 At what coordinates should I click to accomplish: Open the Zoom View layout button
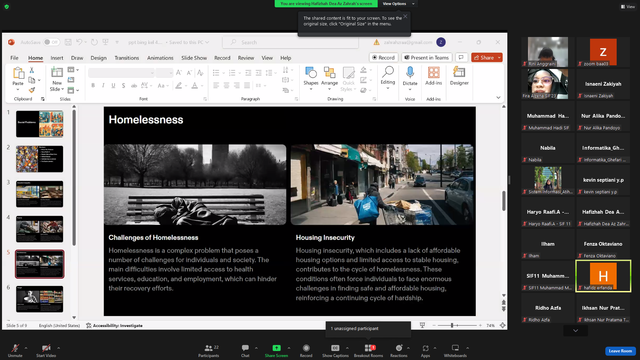[628, 7]
